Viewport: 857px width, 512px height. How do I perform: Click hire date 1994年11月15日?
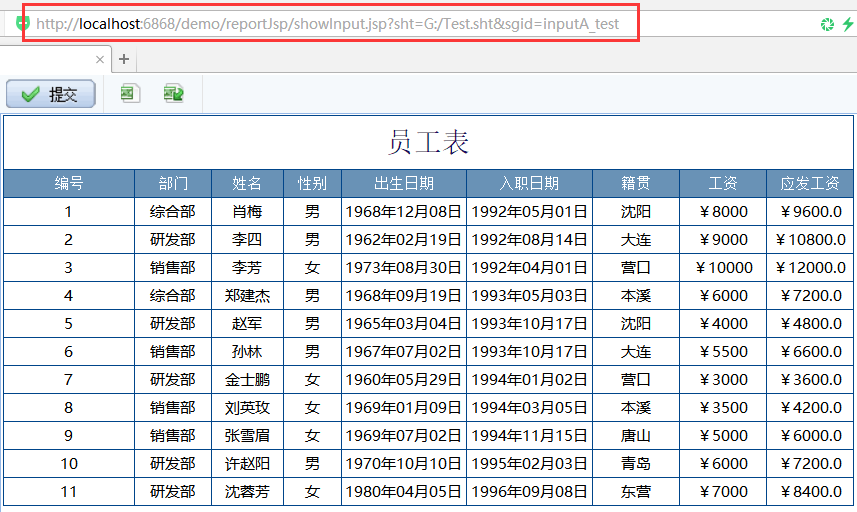tap(529, 436)
